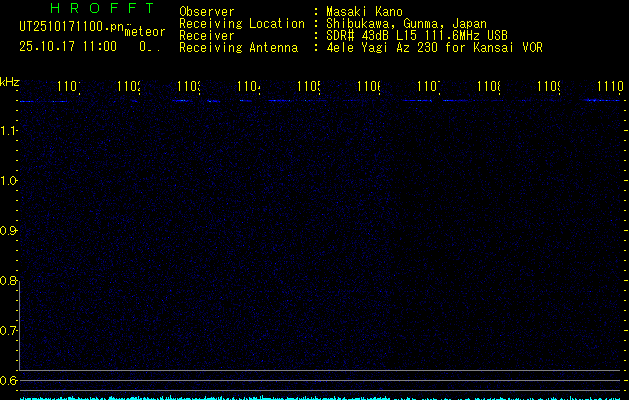Click the 25.10.17 11:00 timestamp
The image size is (629, 400).
pos(68,46)
